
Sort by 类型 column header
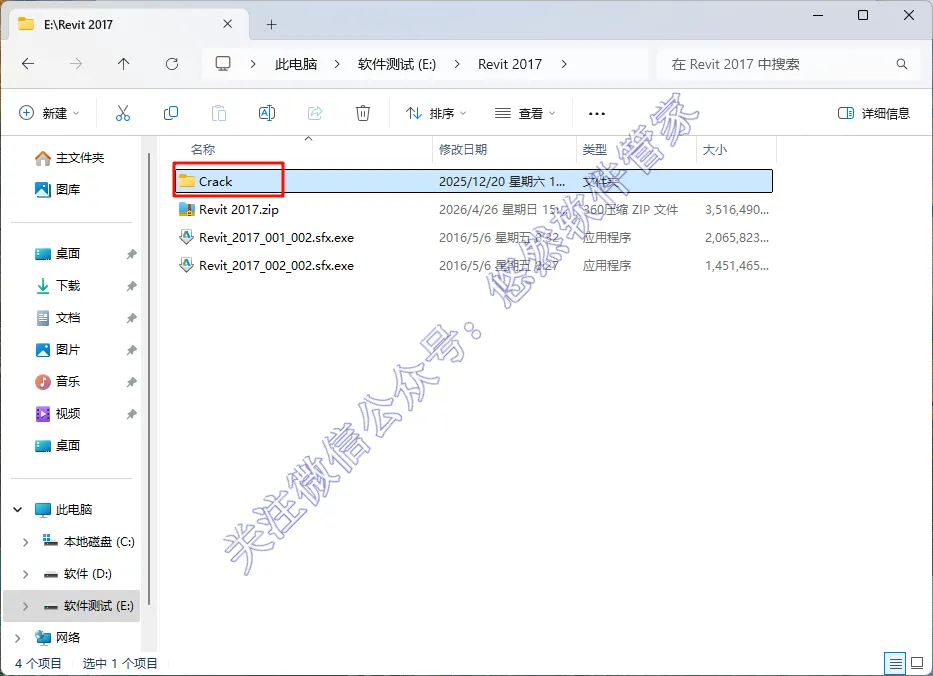594,149
